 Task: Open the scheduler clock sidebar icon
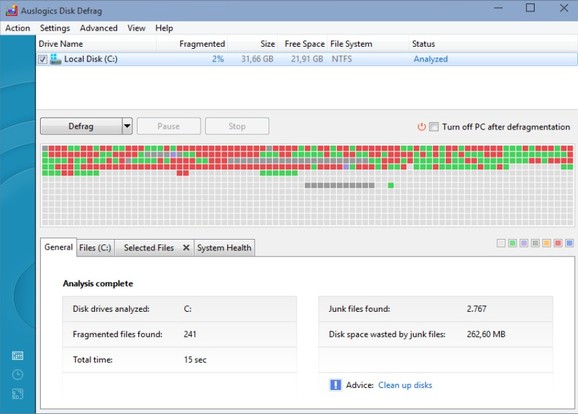pyautogui.click(x=17, y=375)
